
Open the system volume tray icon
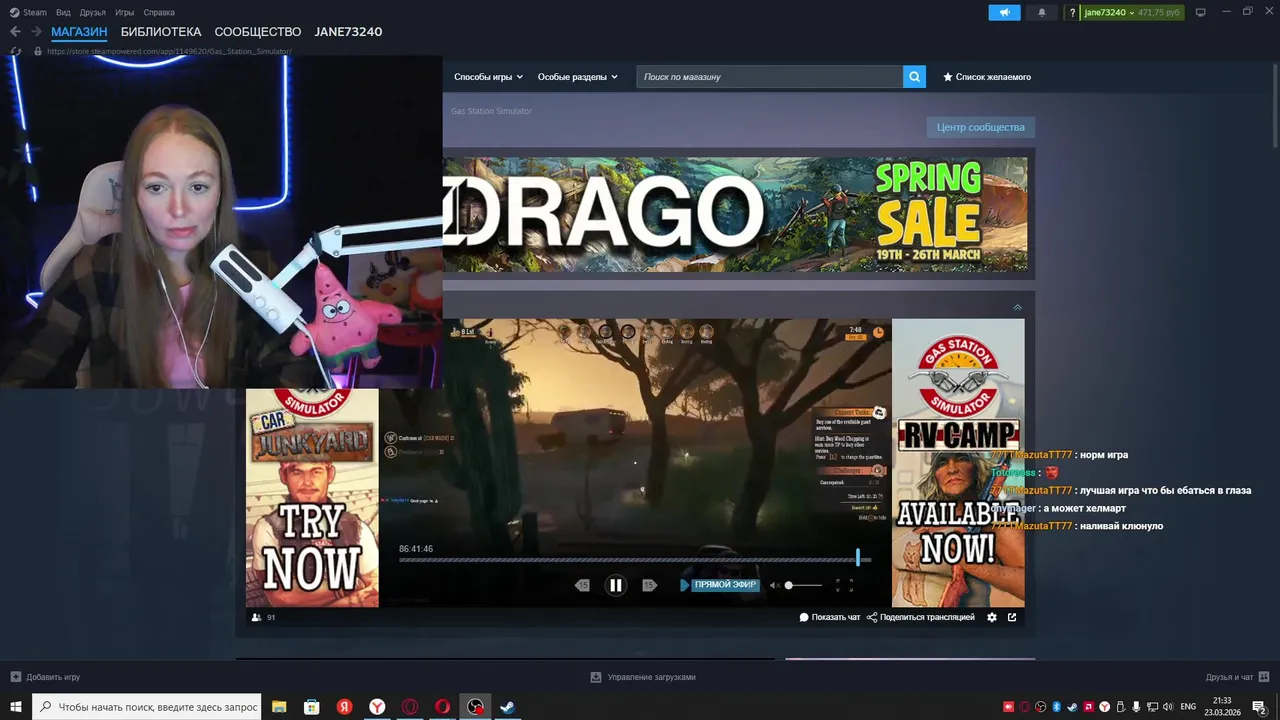point(1167,707)
